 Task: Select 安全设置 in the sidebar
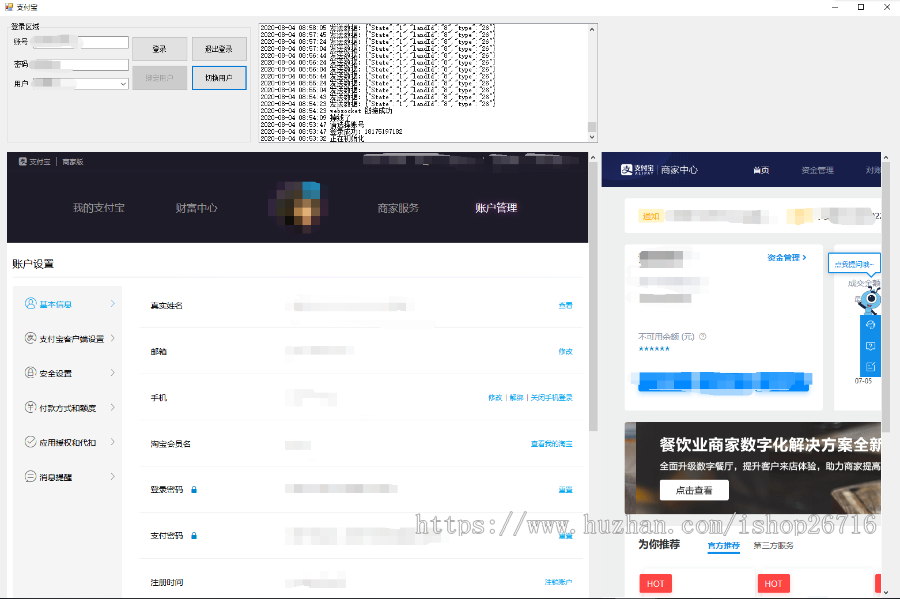click(56, 374)
